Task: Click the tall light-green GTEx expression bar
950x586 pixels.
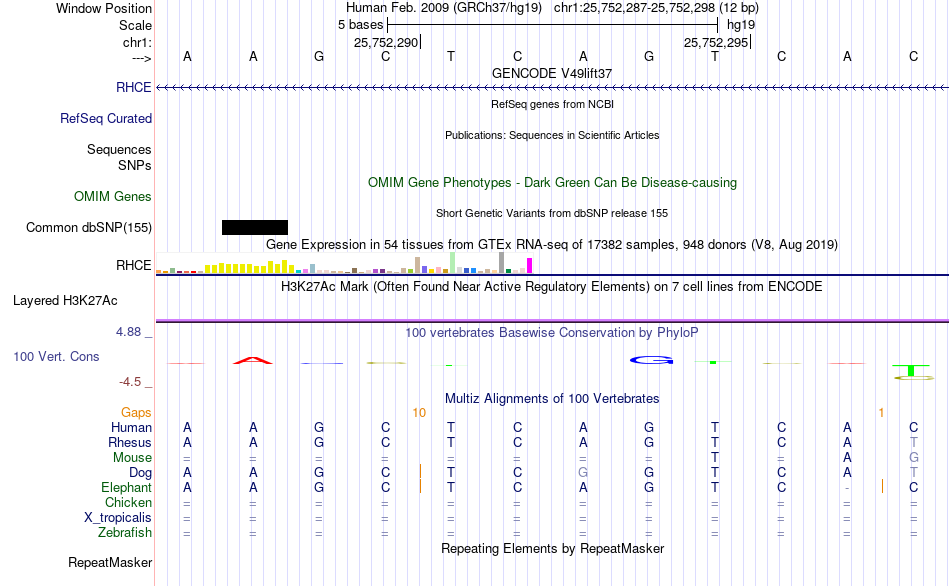Action: [x=453, y=262]
